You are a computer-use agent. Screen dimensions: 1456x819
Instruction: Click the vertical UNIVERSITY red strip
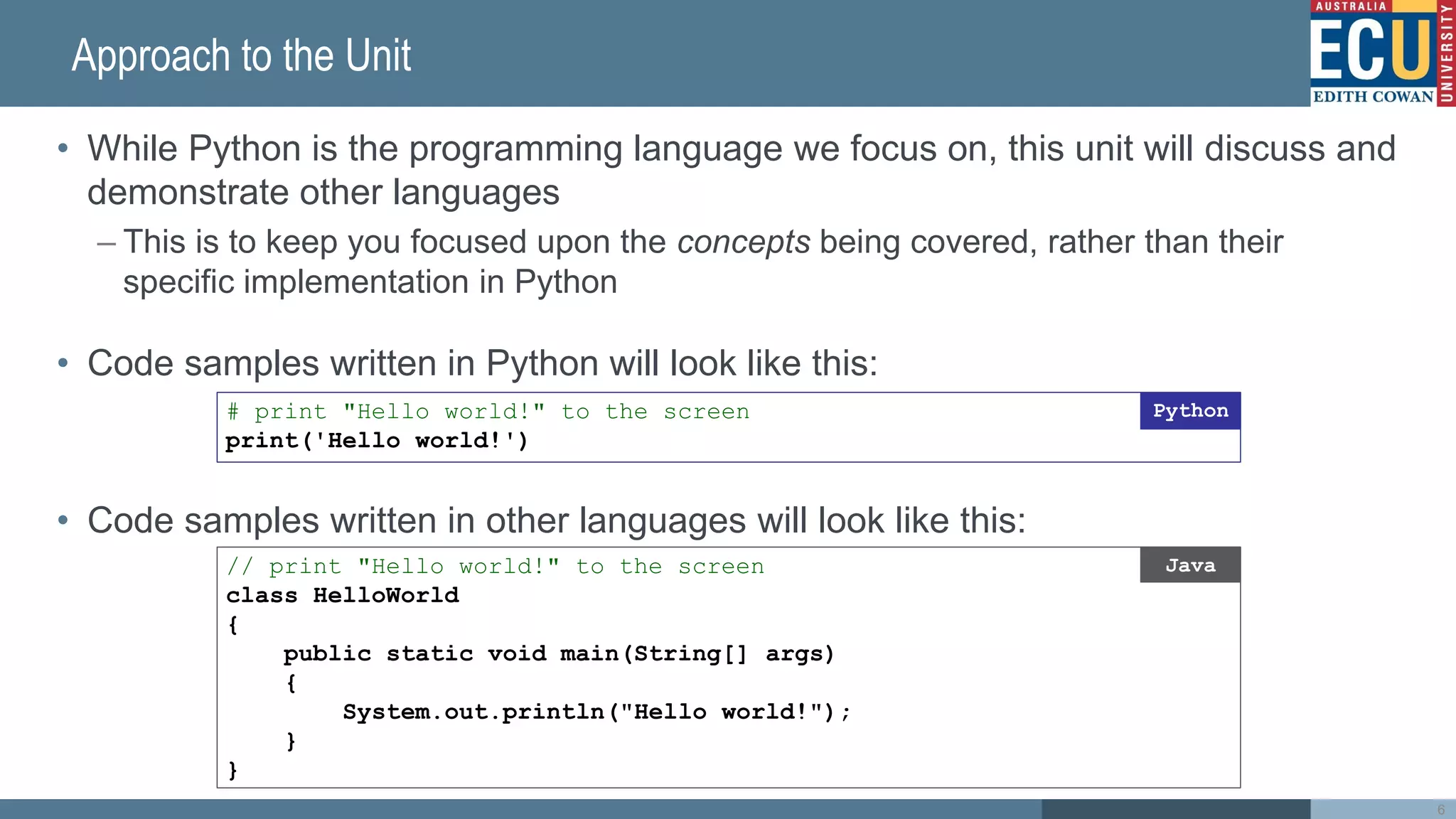1446,53
